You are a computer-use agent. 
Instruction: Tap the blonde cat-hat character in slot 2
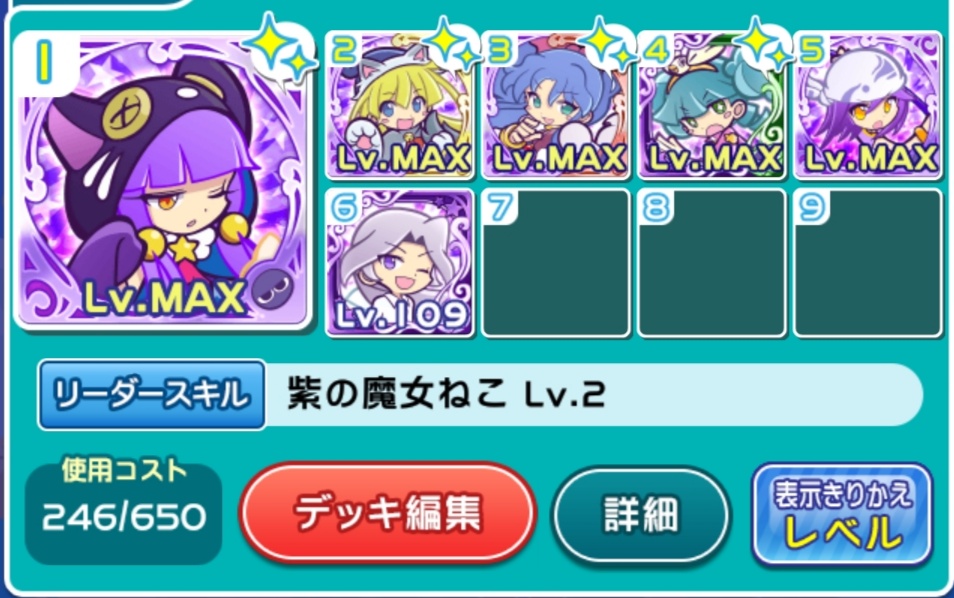coord(399,106)
